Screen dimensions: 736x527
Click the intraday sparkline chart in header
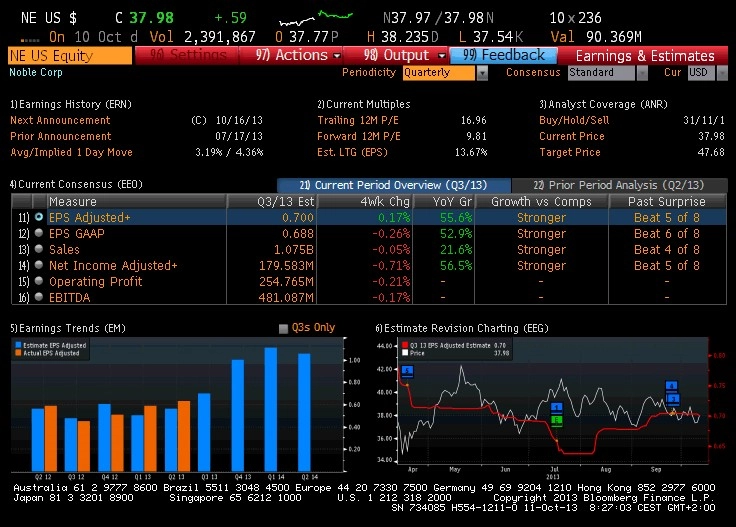tap(315, 18)
